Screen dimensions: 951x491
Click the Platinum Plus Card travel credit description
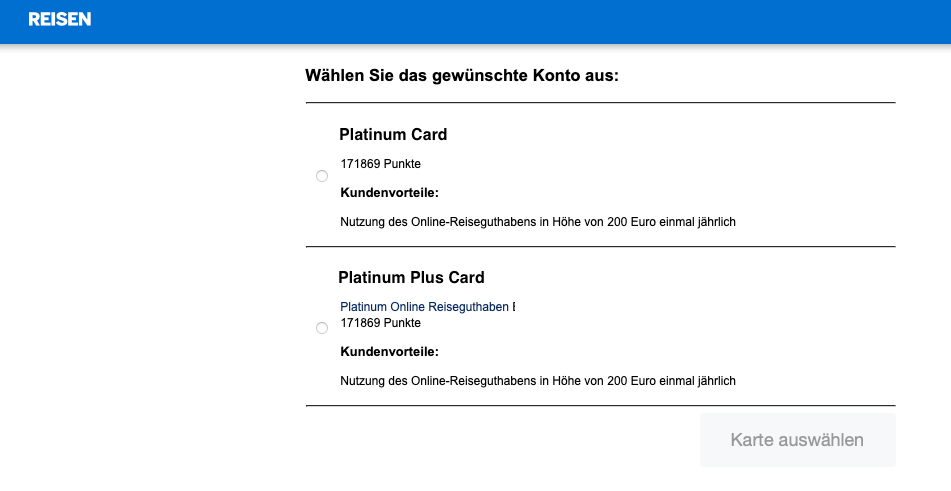(x=538, y=381)
